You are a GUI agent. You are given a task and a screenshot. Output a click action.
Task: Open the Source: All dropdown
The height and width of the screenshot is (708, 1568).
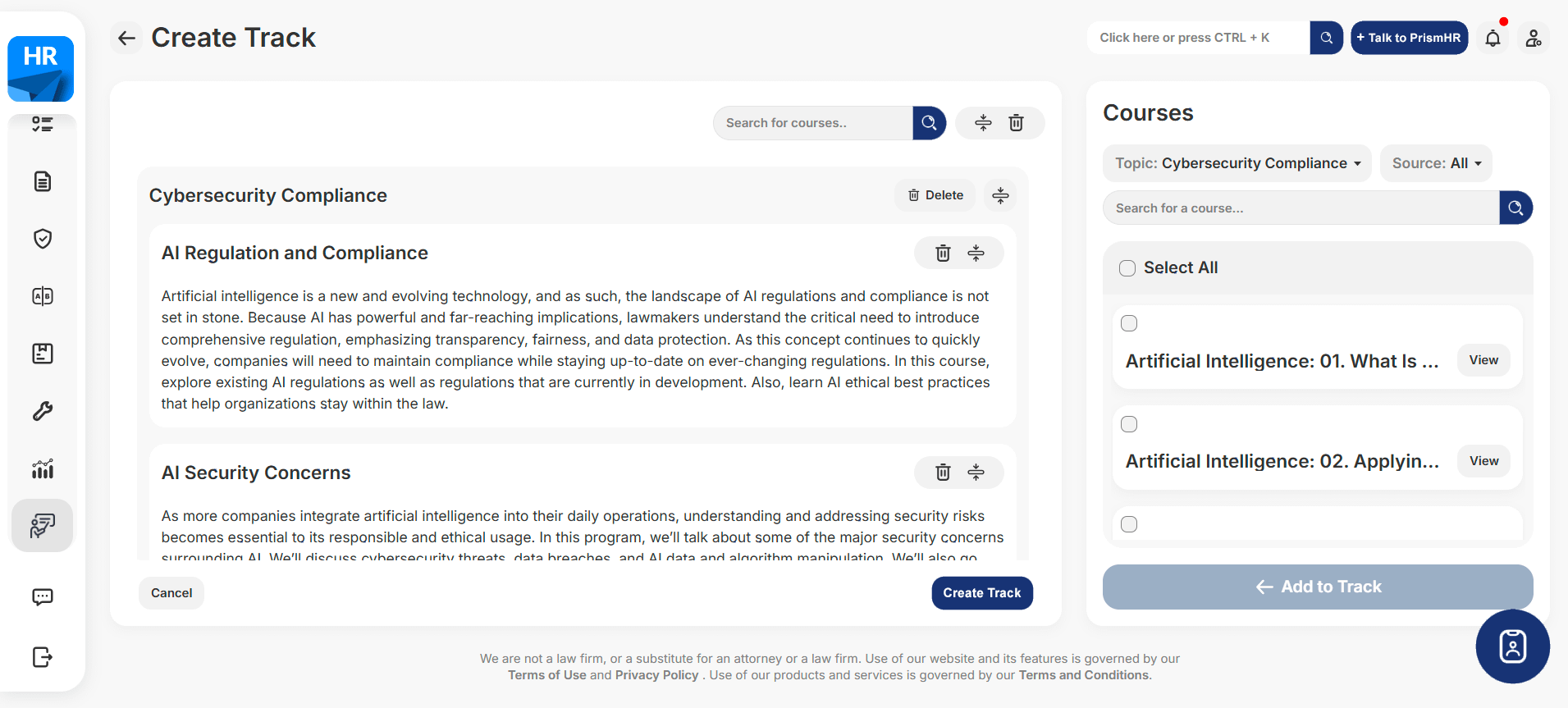click(1436, 163)
